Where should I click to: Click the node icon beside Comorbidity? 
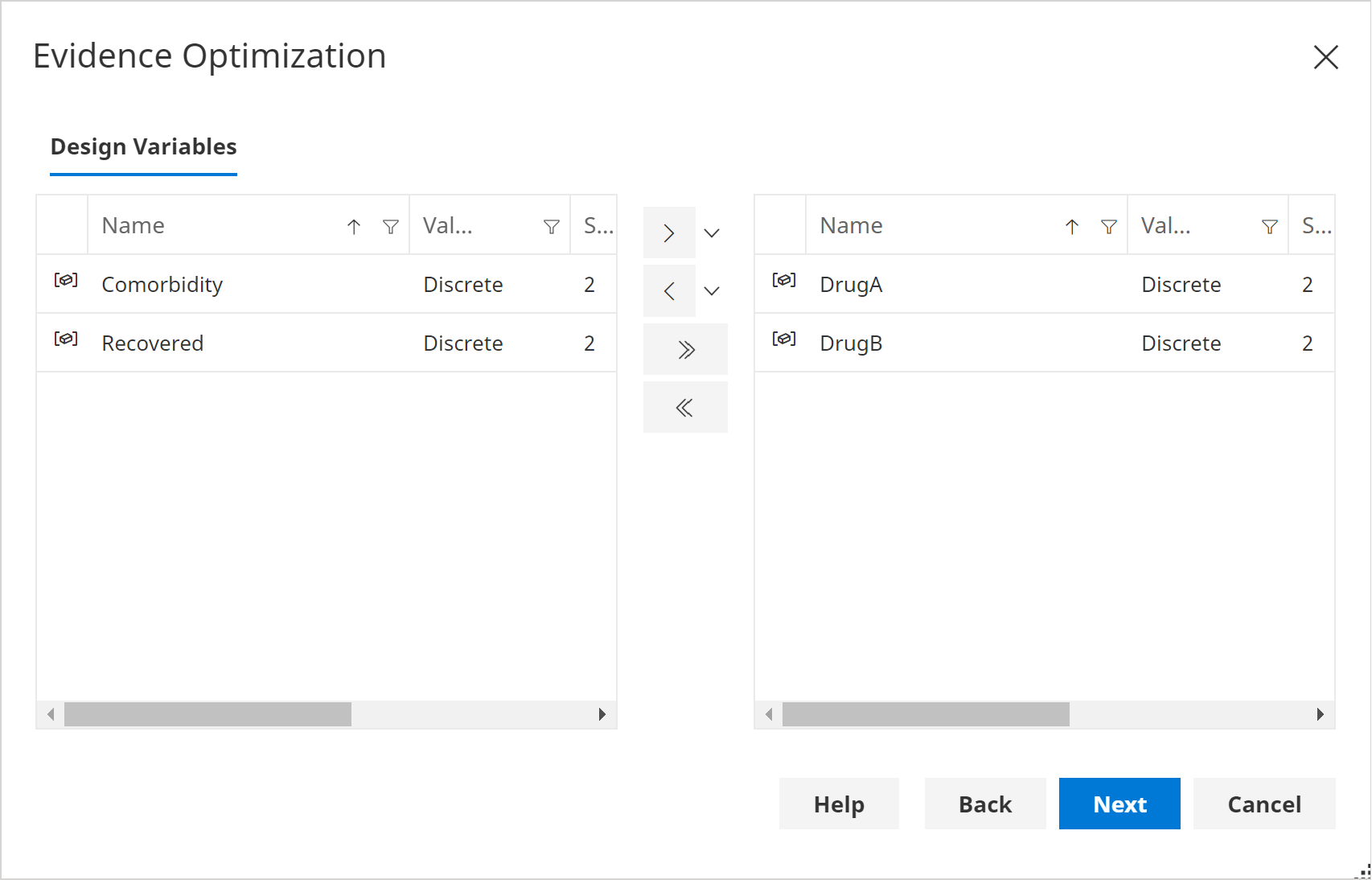pos(65,282)
